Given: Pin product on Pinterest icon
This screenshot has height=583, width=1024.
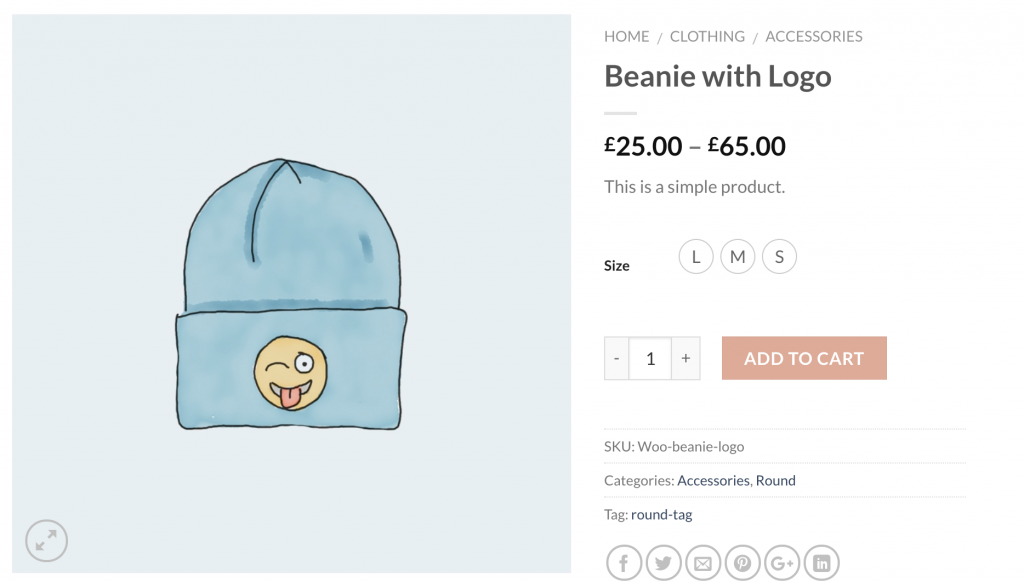Looking at the screenshot, I should coord(743,563).
